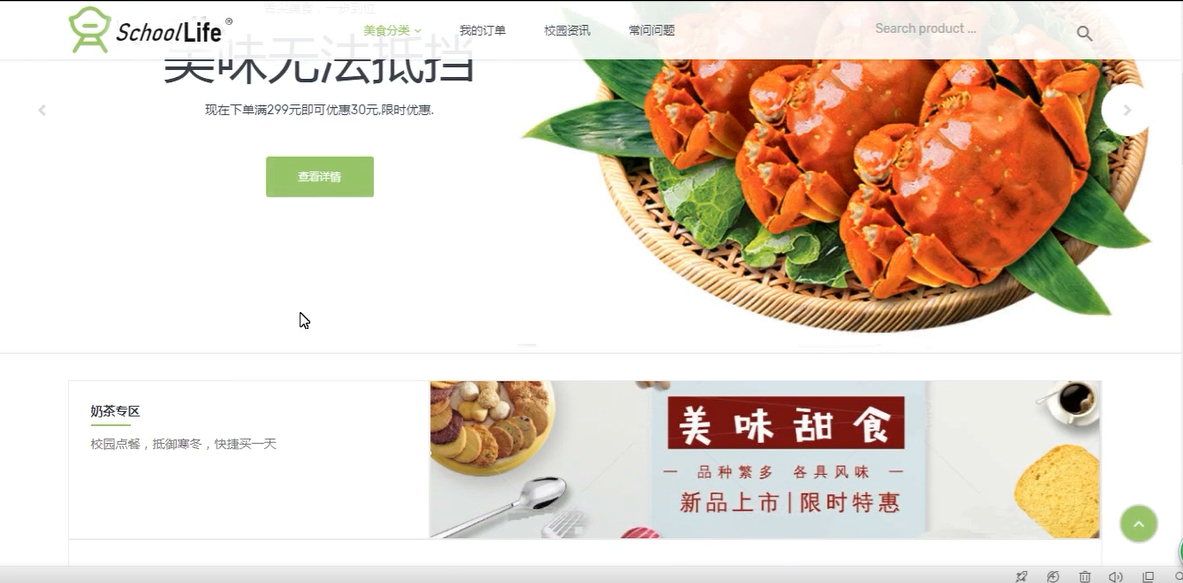This screenshot has width=1183, height=583.
Task: Click the refresh-circle icon in status bar
Action: 1052,576
